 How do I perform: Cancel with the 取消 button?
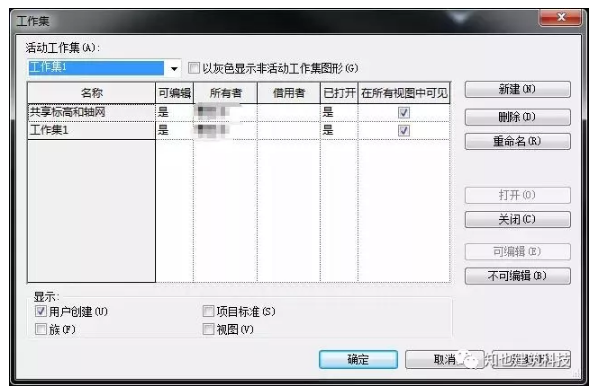point(444,359)
